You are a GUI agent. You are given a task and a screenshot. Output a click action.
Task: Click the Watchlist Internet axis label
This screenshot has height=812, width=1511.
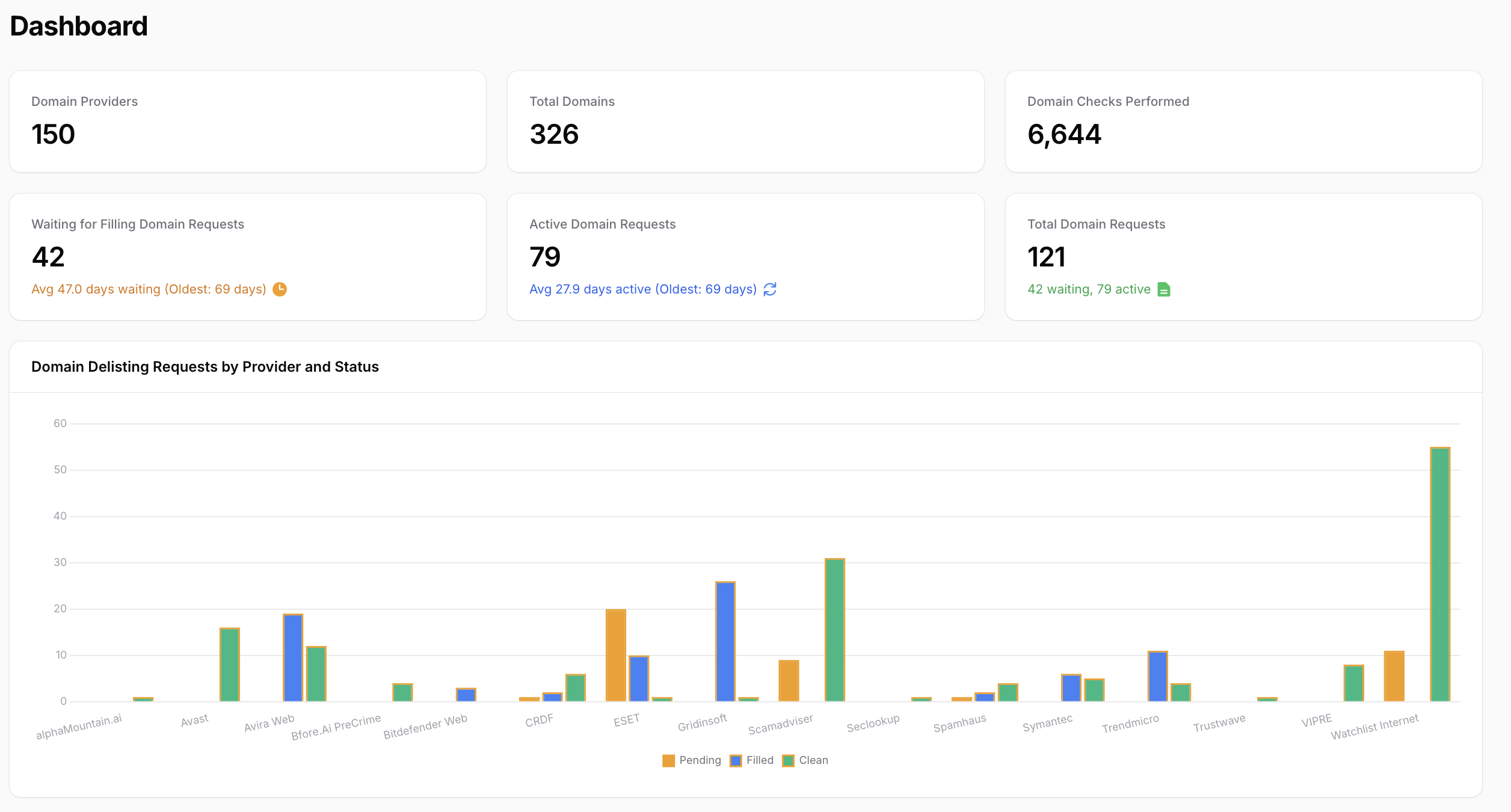[1374, 727]
